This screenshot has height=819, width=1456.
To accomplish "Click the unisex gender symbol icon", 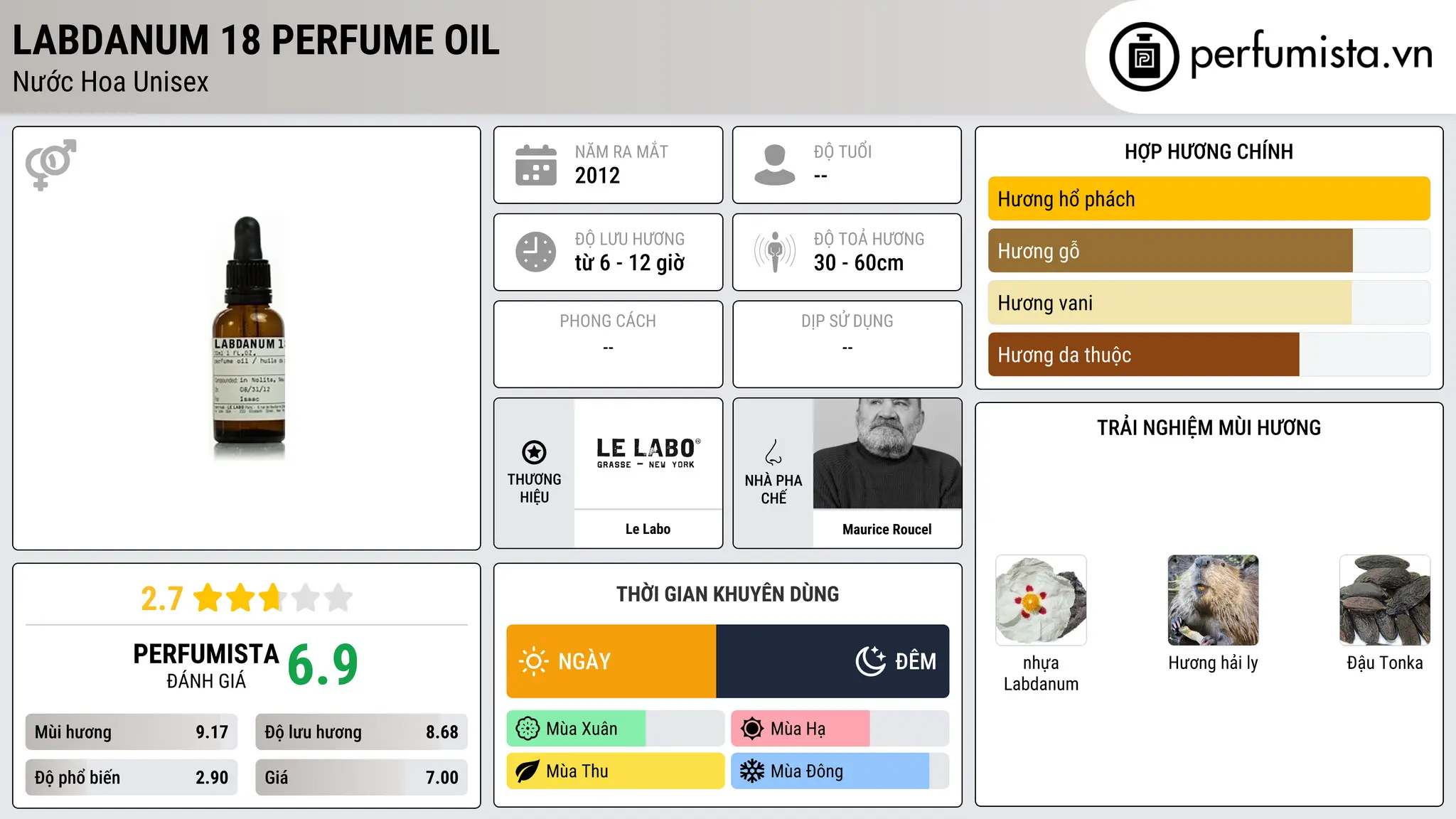I will pyautogui.click(x=50, y=164).
